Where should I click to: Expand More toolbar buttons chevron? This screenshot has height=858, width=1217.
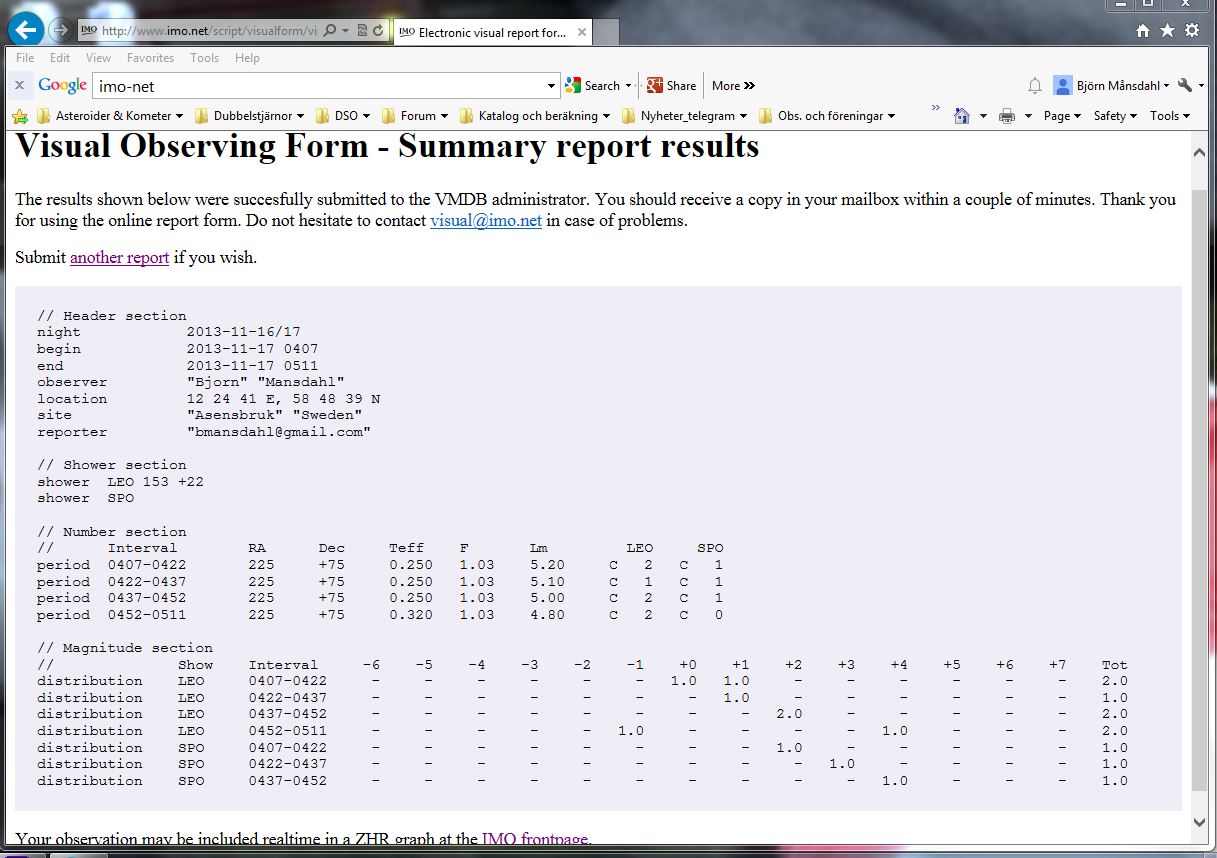(x=733, y=86)
